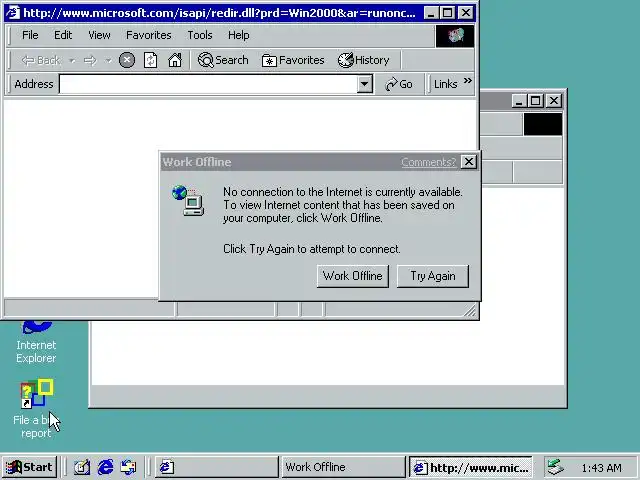Viewport: 640px width, 480px height.
Task: Close the Work Offline dialog
Action: click(469, 162)
